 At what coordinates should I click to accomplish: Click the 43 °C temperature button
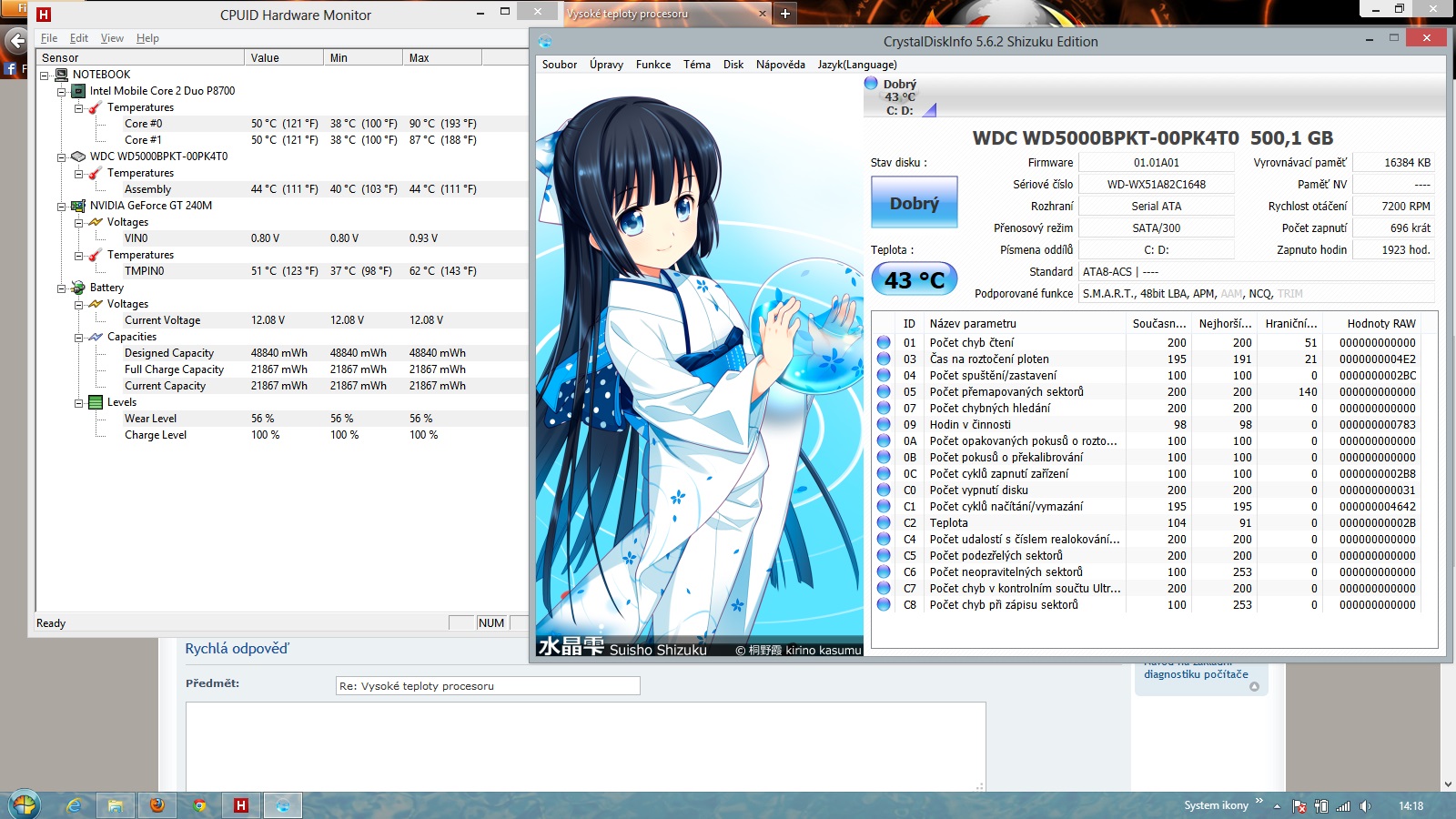click(915, 279)
